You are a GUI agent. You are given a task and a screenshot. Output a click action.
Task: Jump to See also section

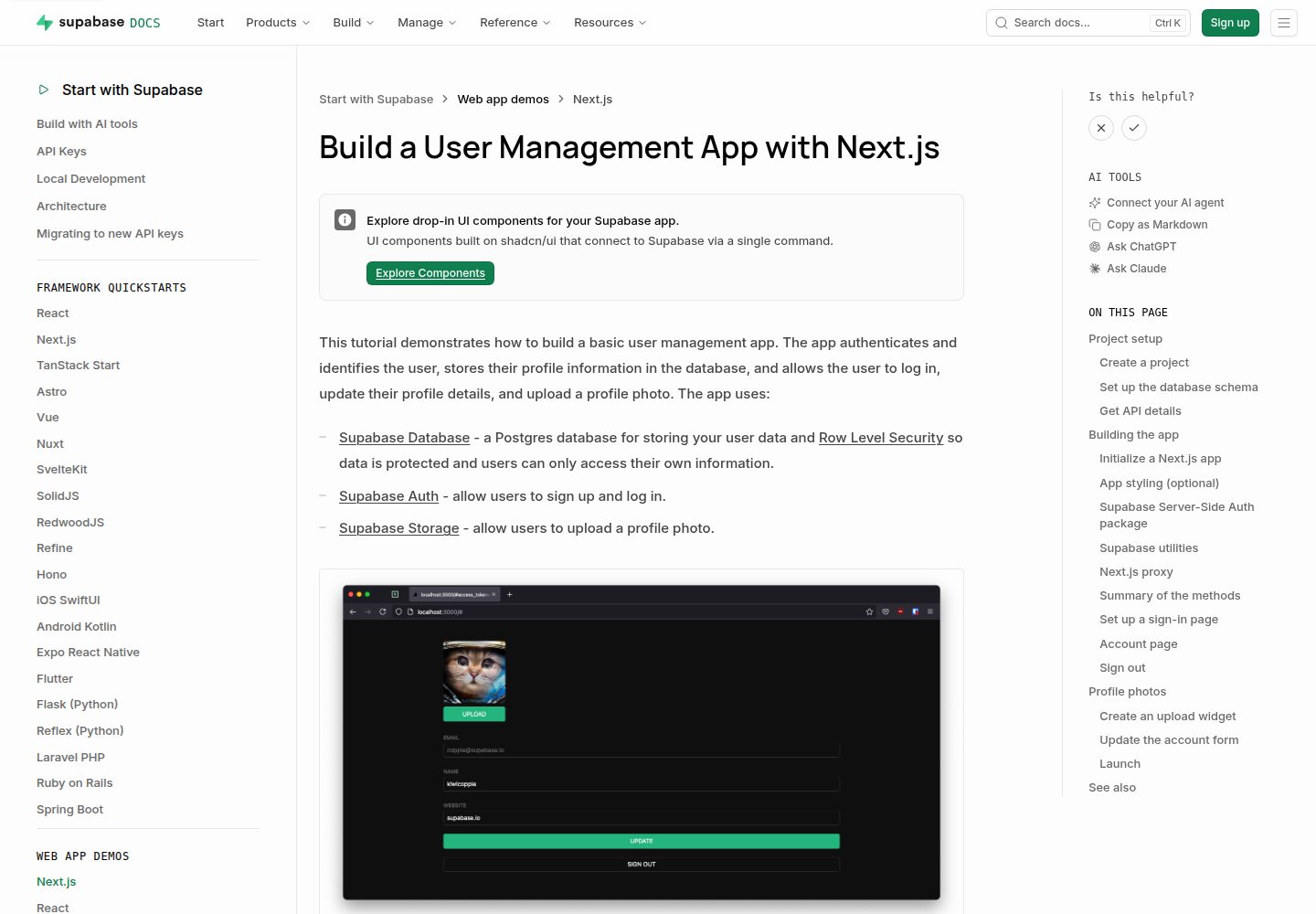coord(1112,788)
